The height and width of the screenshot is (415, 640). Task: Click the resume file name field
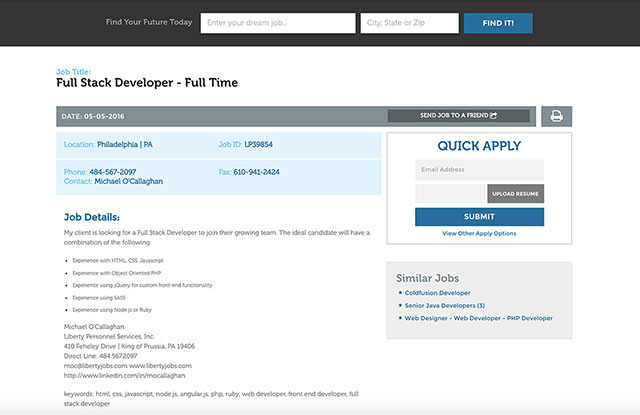(x=451, y=193)
